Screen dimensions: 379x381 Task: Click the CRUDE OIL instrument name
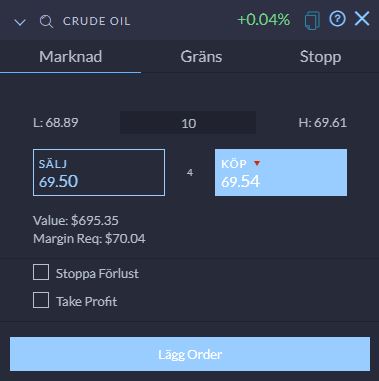(x=97, y=21)
